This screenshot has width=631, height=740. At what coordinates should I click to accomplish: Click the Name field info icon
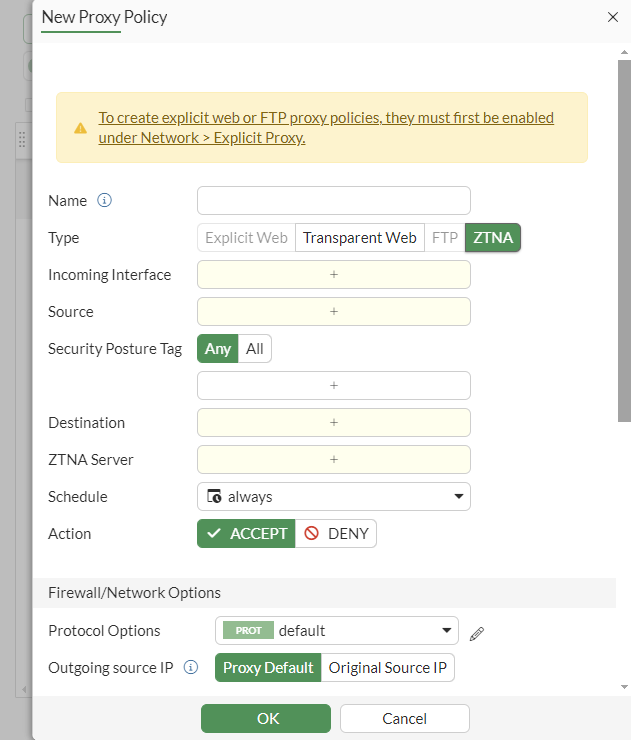(105, 201)
